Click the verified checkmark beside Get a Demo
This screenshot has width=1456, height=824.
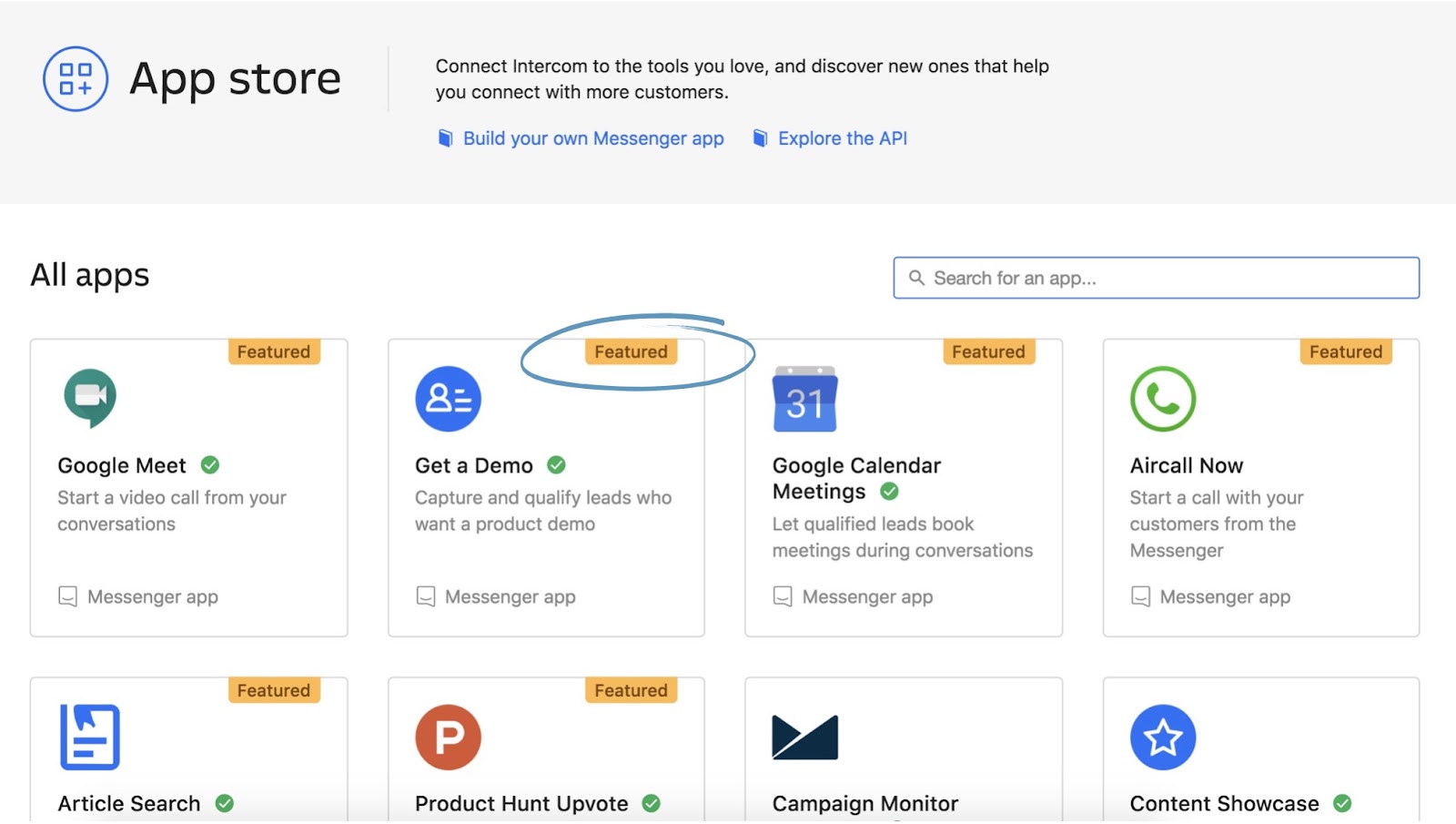(557, 465)
